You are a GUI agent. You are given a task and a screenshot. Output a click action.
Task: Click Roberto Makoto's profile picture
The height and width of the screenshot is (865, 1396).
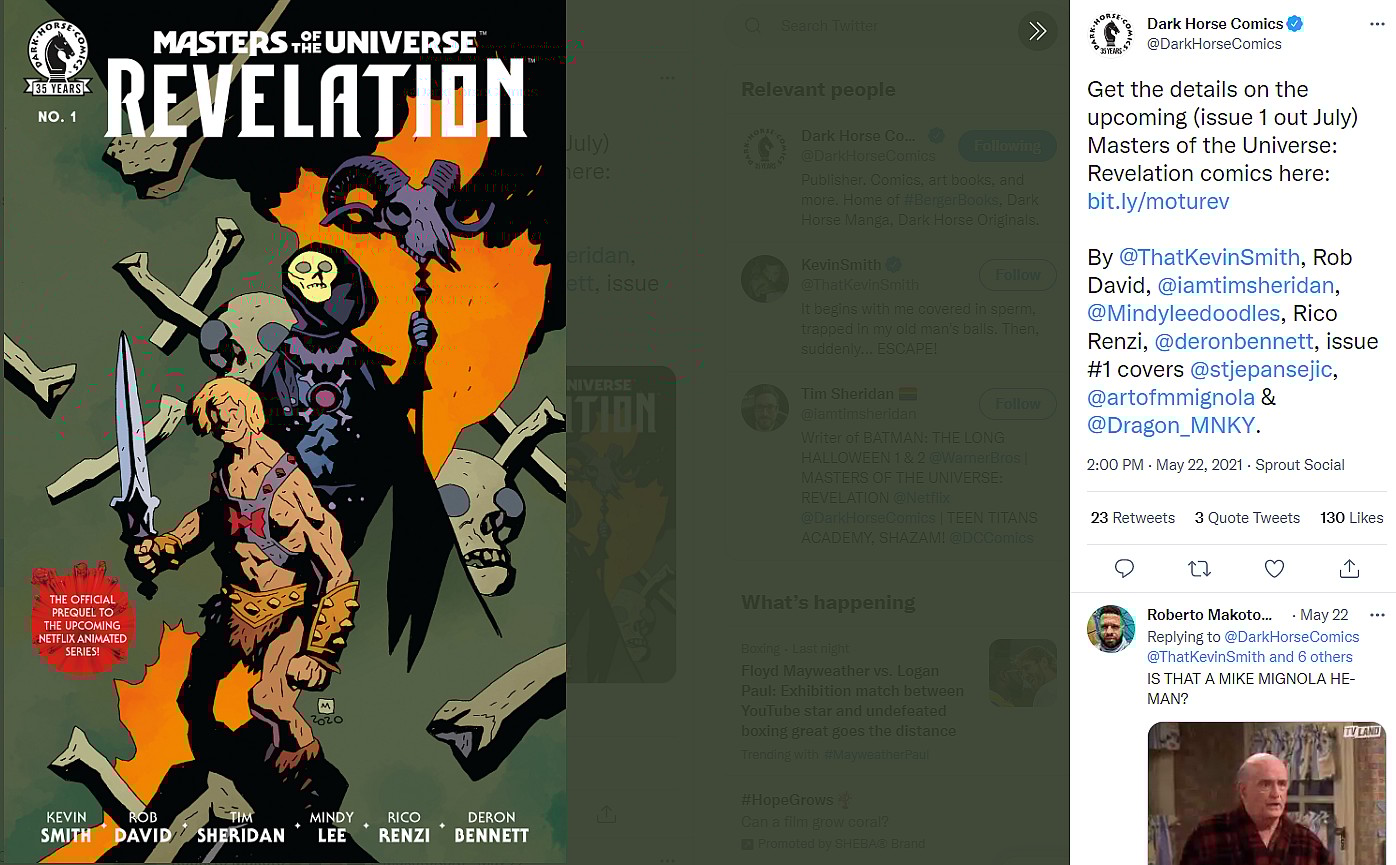tap(1111, 629)
